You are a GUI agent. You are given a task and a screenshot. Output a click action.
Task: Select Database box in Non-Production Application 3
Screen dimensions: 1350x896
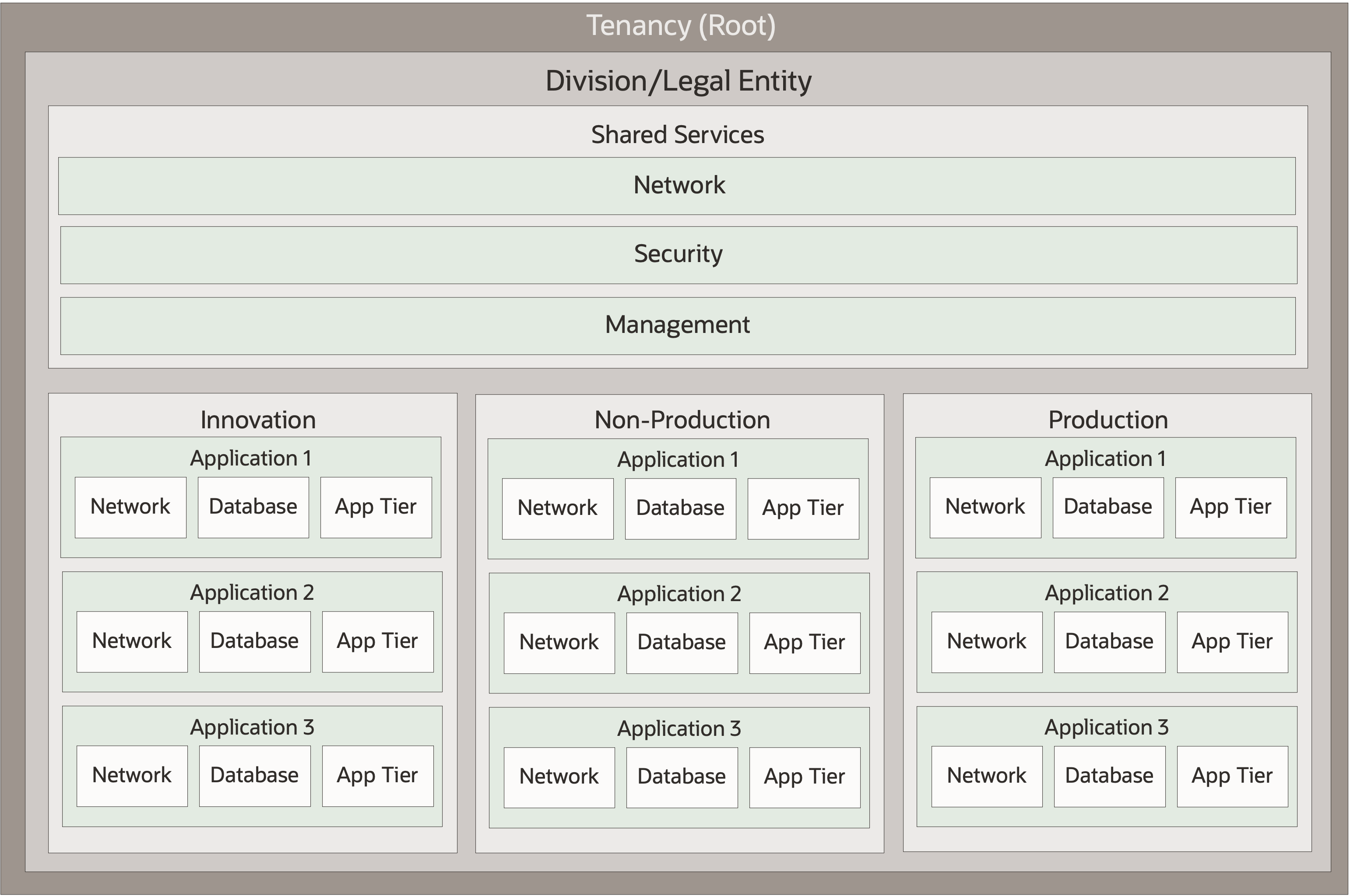pyautogui.click(x=682, y=777)
